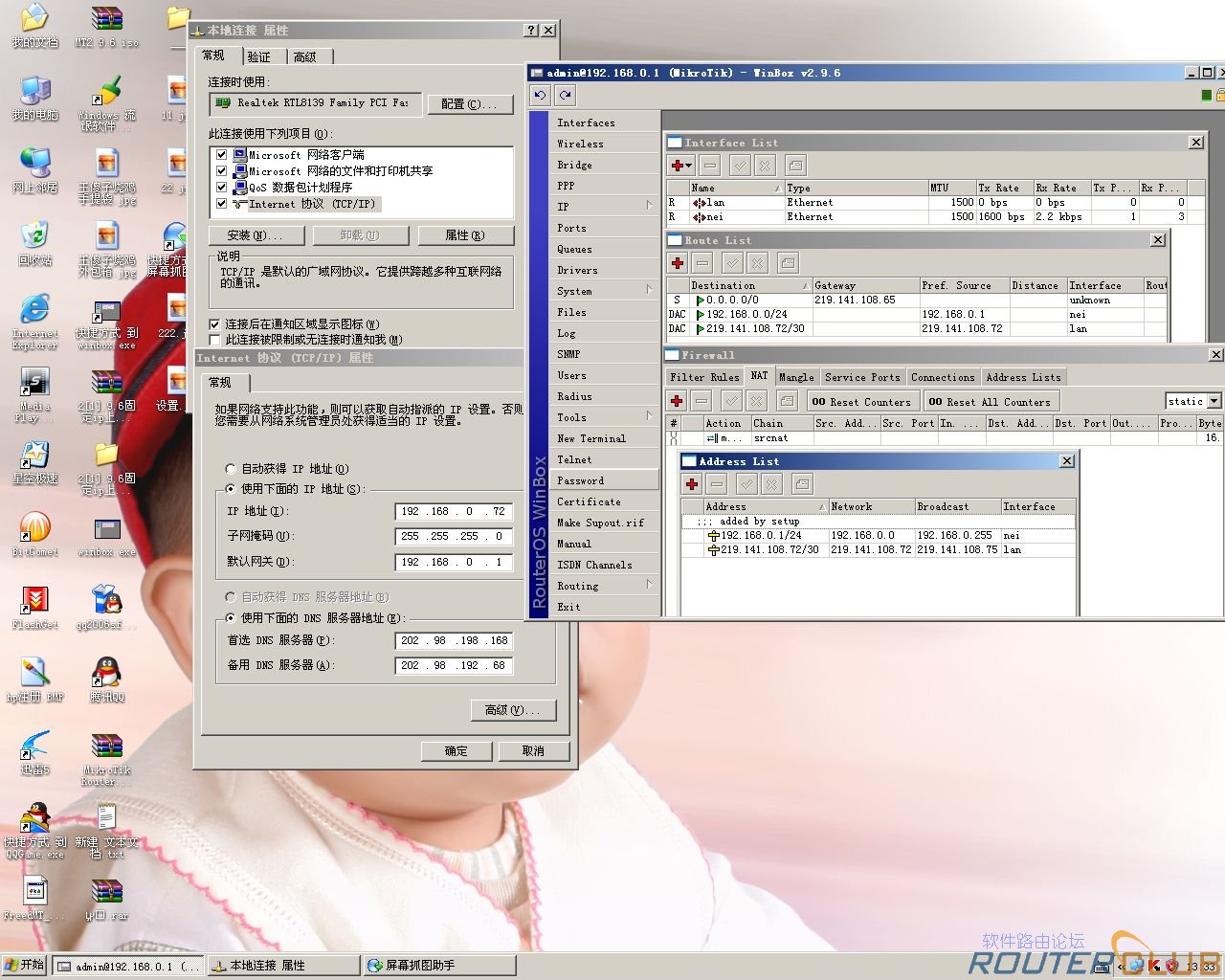Open Internet Explorer desktop icon
1225x980 pixels.
[35, 323]
